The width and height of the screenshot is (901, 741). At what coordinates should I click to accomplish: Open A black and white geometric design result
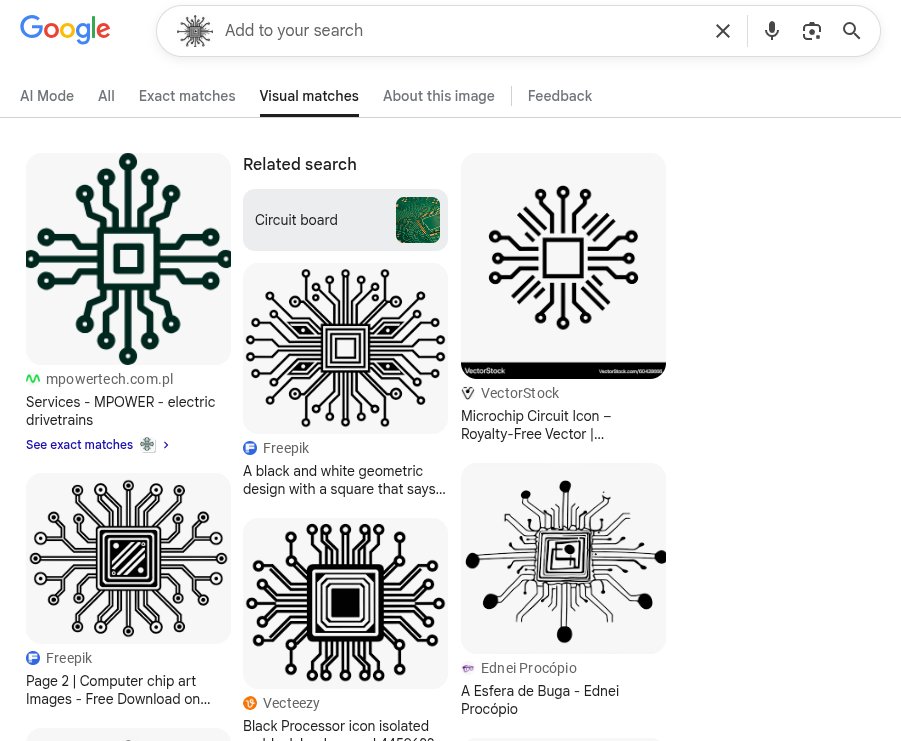(344, 480)
